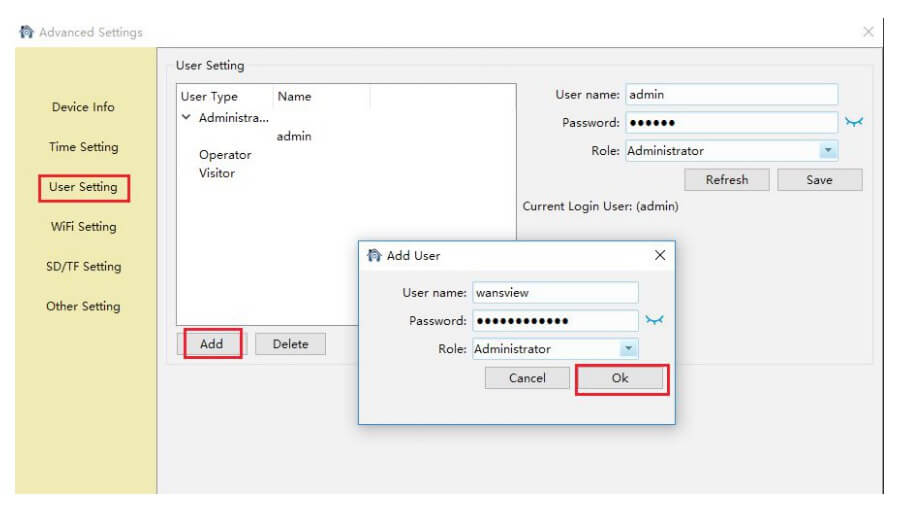Image resolution: width=898 pixels, height=515 pixels.
Task: Select the Operator user type
Action: tap(225, 155)
